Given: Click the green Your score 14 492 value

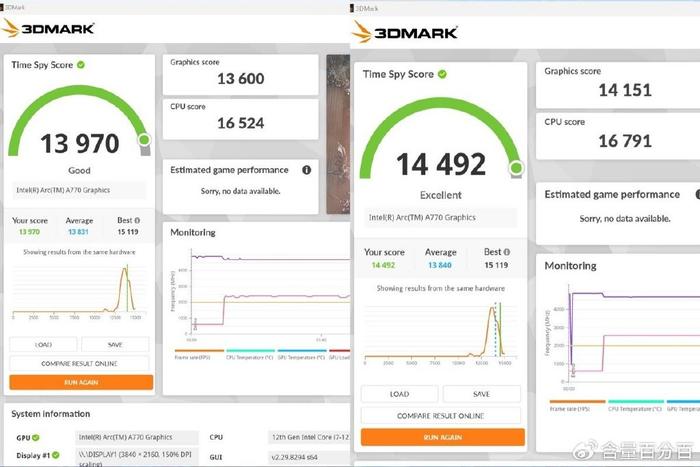Looking at the screenshot, I should (x=383, y=265).
